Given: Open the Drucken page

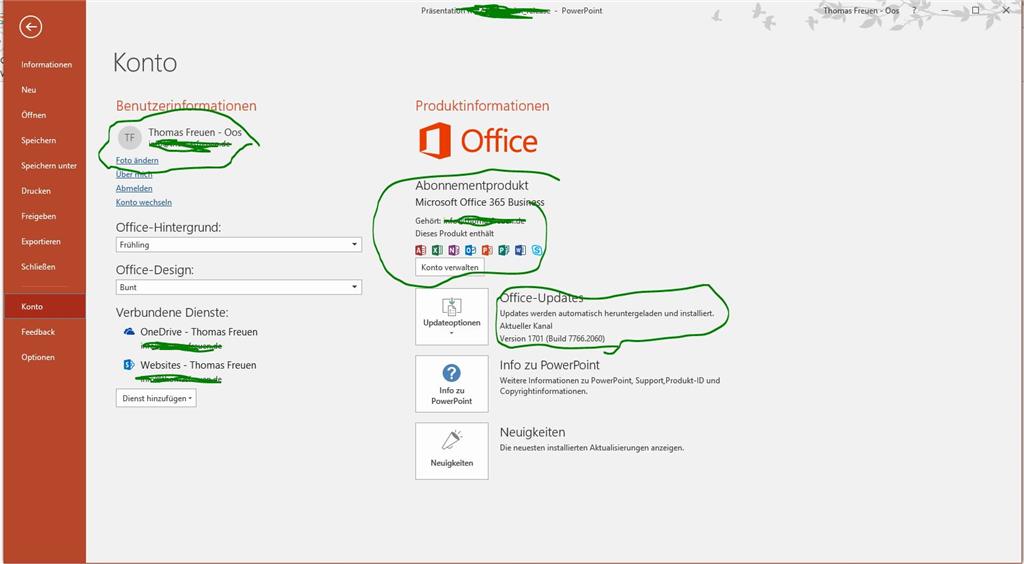Looking at the screenshot, I should (x=36, y=191).
